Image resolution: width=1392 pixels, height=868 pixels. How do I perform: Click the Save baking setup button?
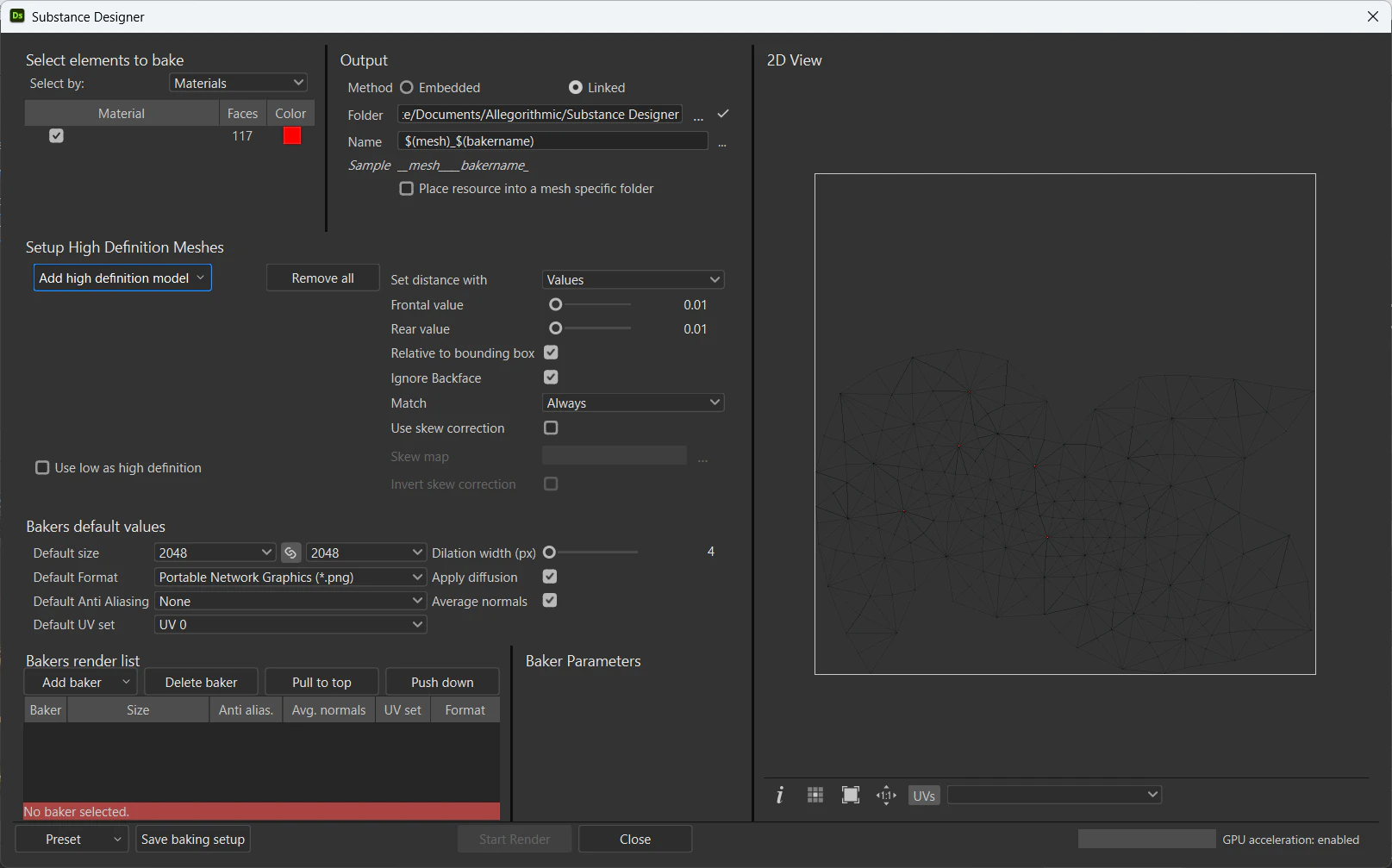[193, 839]
